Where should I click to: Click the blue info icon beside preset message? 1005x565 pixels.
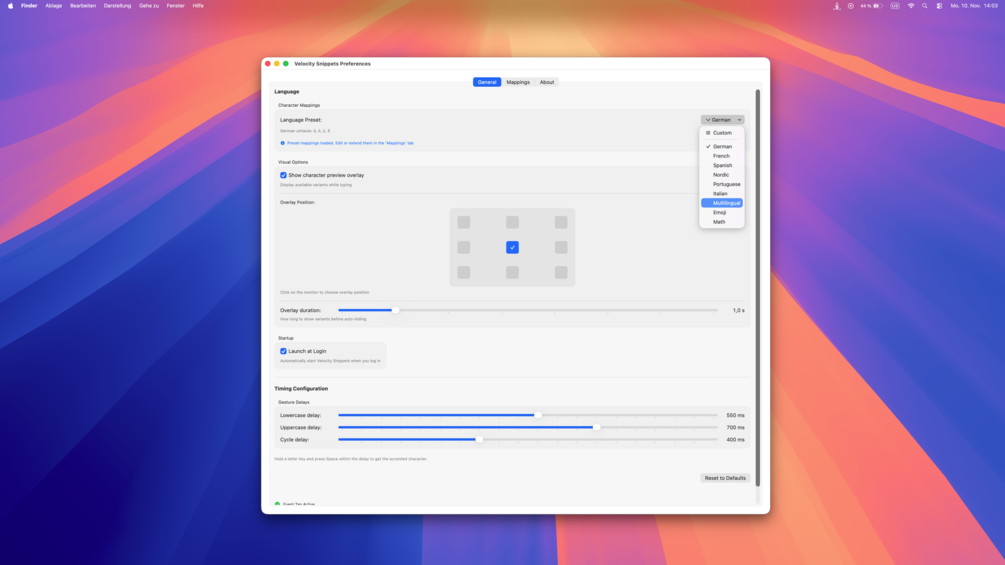pos(283,143)
